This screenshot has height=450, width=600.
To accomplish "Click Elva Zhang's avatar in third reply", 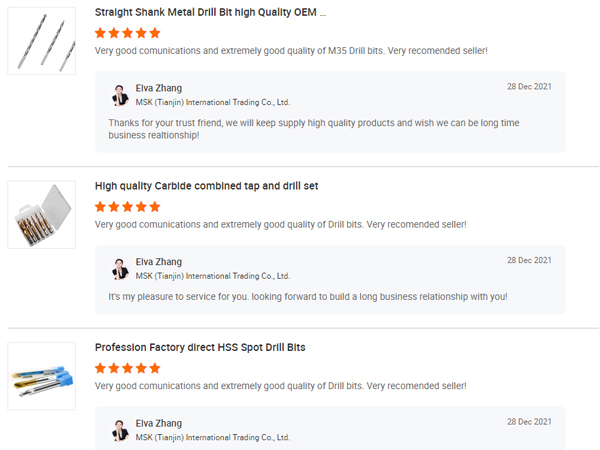I will (120, 430).
